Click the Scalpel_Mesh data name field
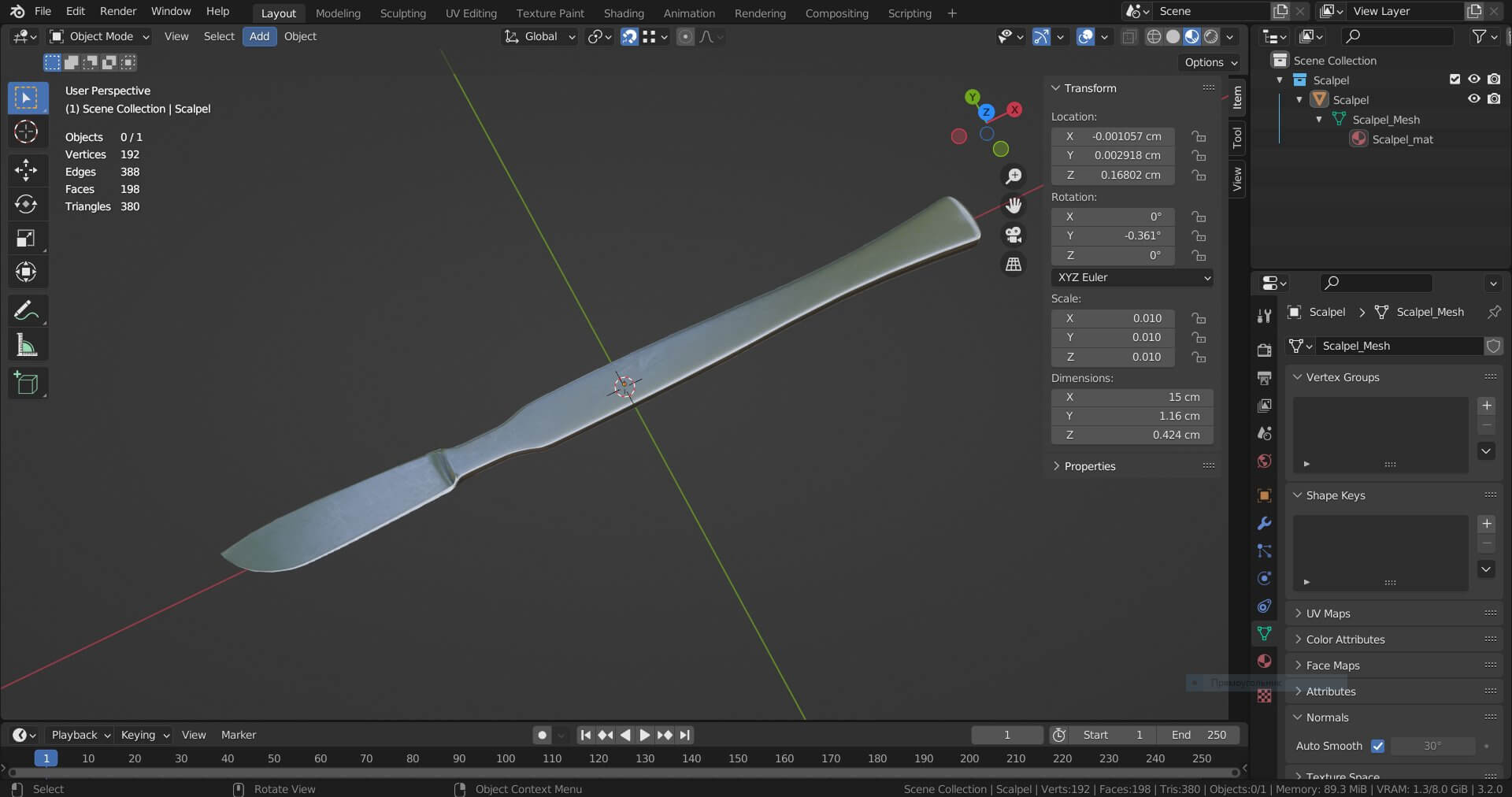1512x797 pixels. (1400, 346)
